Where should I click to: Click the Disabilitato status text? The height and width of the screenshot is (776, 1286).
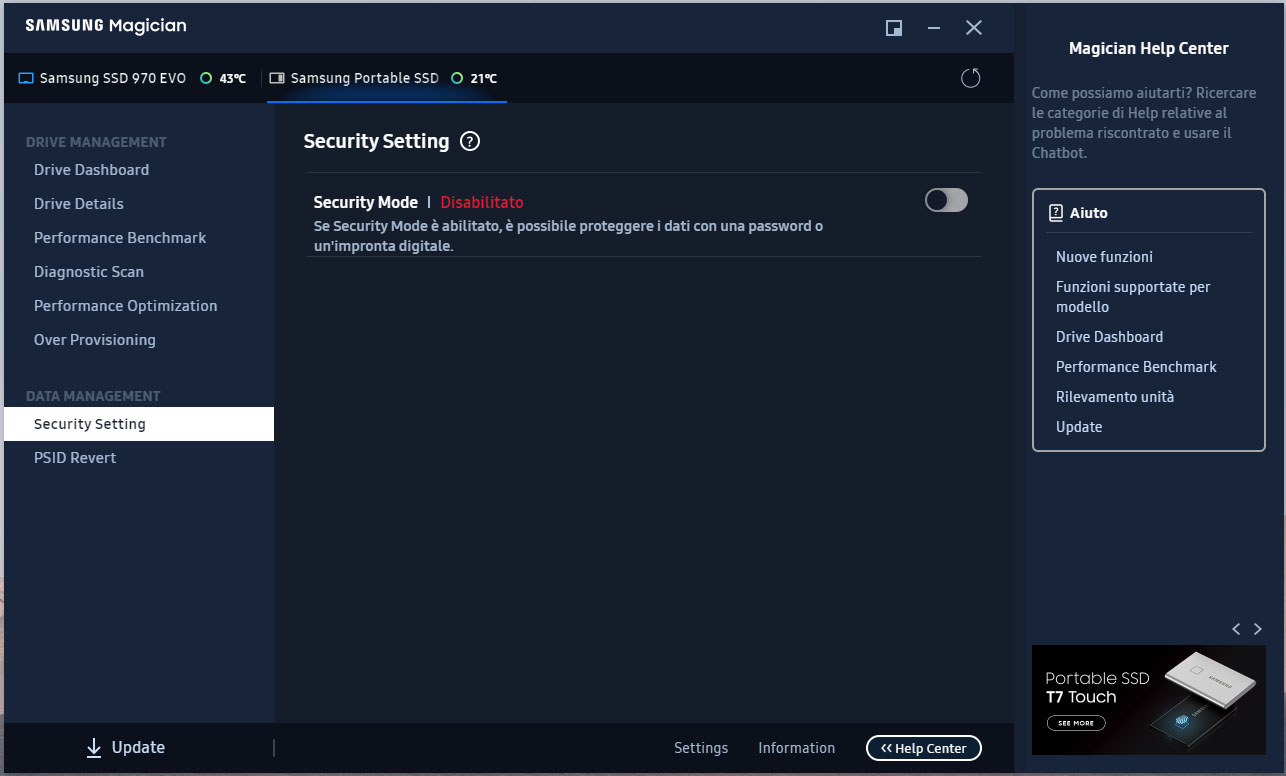pos(482,203)
